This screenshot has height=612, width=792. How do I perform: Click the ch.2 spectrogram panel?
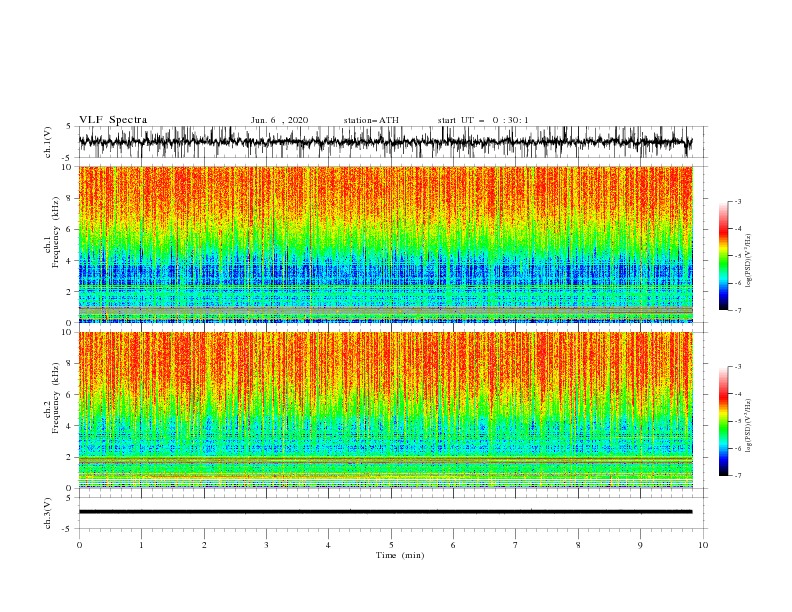385,410
